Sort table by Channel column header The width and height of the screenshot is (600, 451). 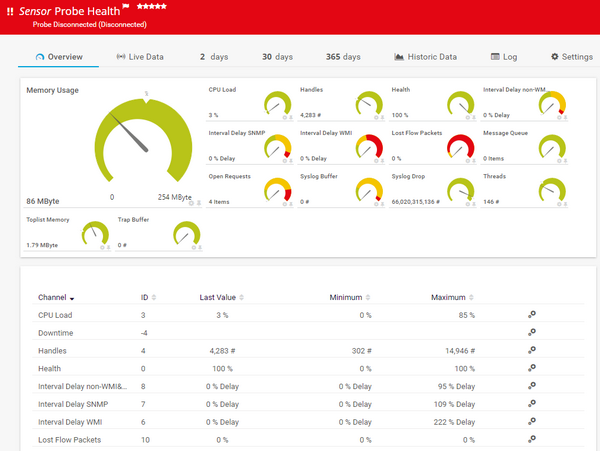(x=56, y=297)
